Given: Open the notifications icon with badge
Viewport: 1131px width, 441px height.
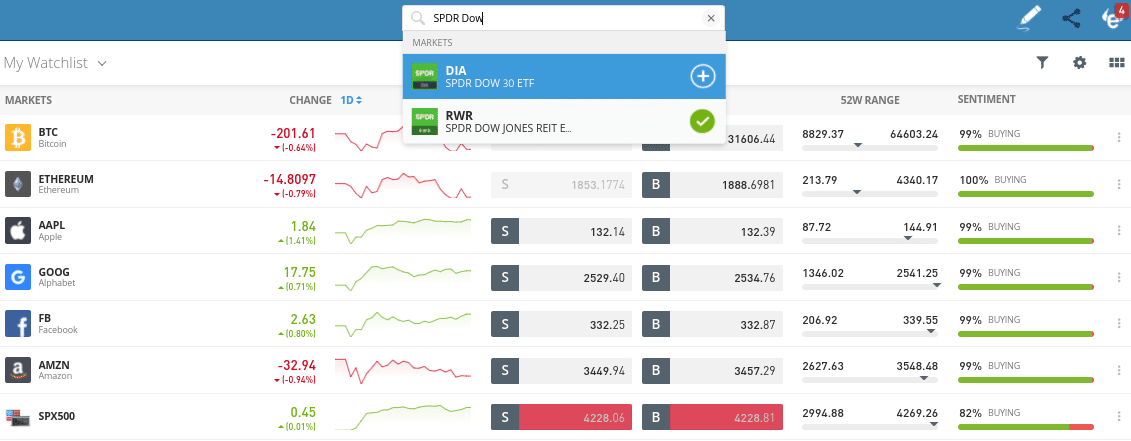Looking at the screenshot, I should 1110,18.
